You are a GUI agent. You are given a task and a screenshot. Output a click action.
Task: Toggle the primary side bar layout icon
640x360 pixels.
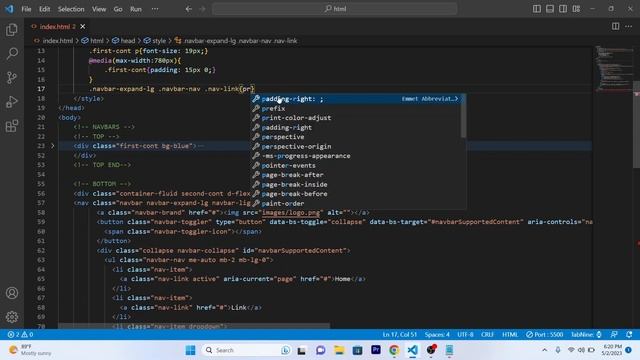pyautogui.click(x=537, y=9)
